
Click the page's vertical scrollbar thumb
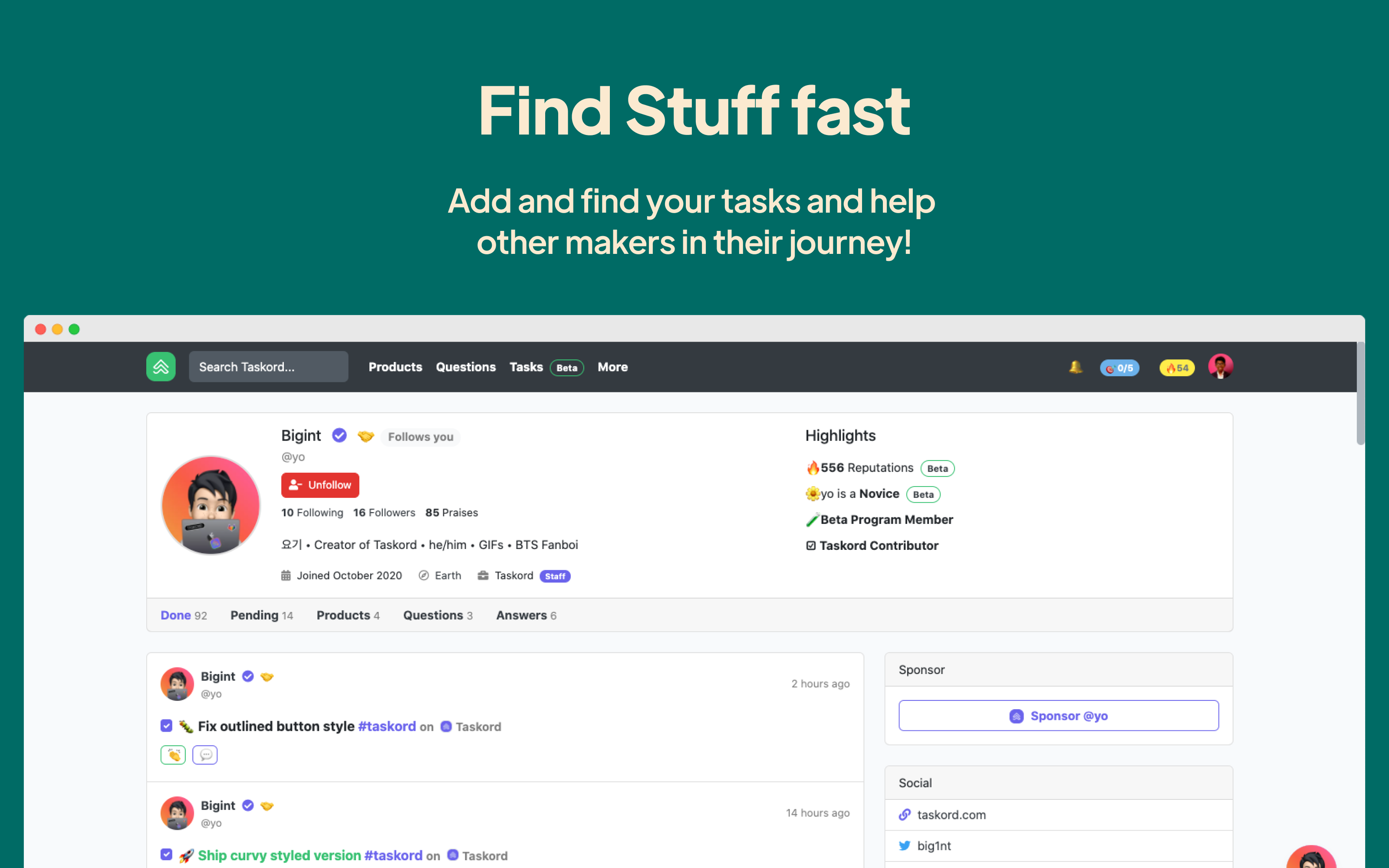[x=1360, y=393]
